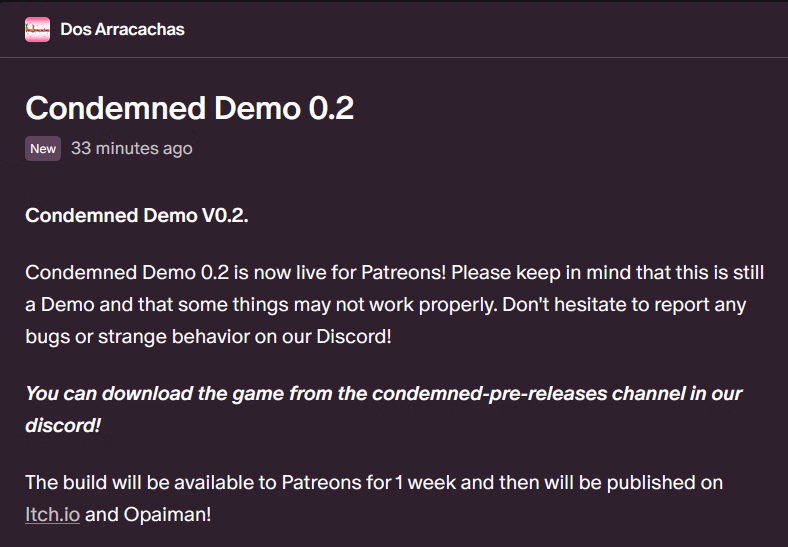This screenshot has width=788, height=547.
Task: Click the bold Condemned Demo V0.2. heading
Action: pos(136,216)
